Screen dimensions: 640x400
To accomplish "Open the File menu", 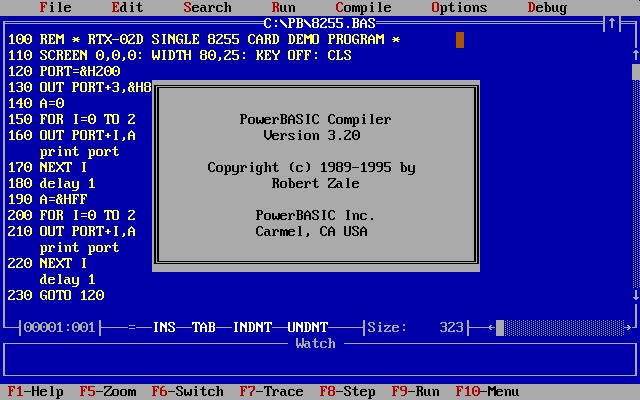I will point(56,7).
